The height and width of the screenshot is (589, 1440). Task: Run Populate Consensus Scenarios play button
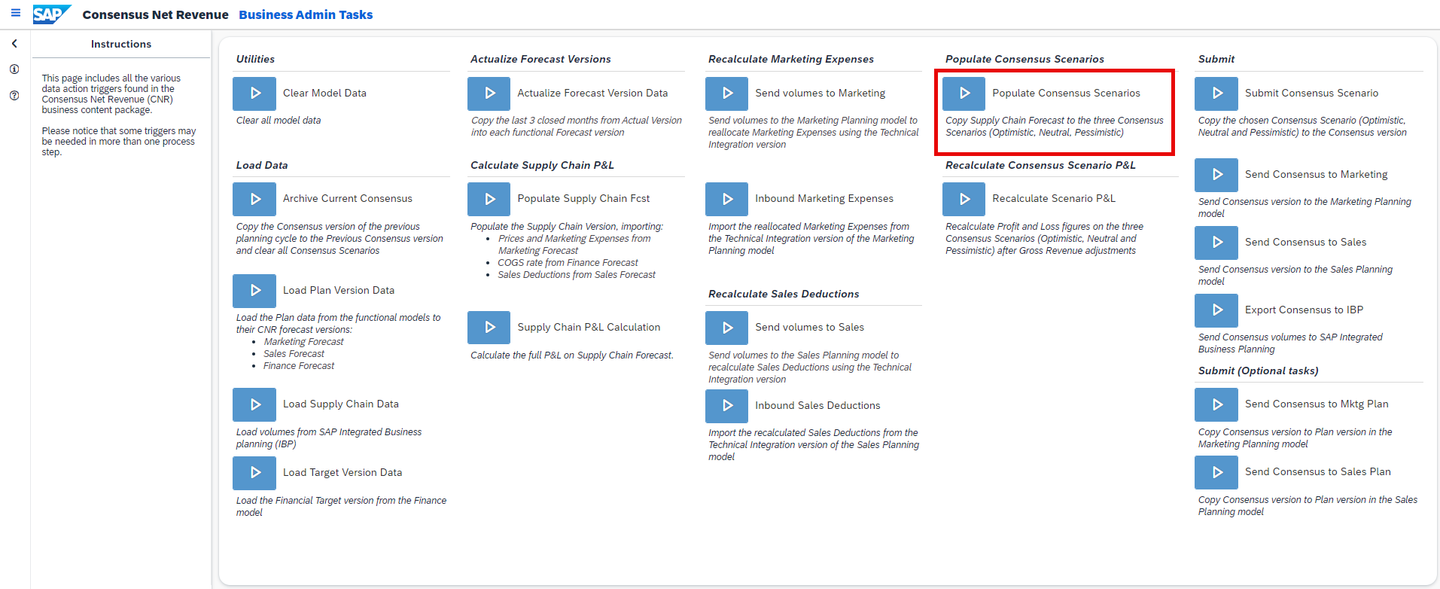pyautogui.click(x=964, y=93)
